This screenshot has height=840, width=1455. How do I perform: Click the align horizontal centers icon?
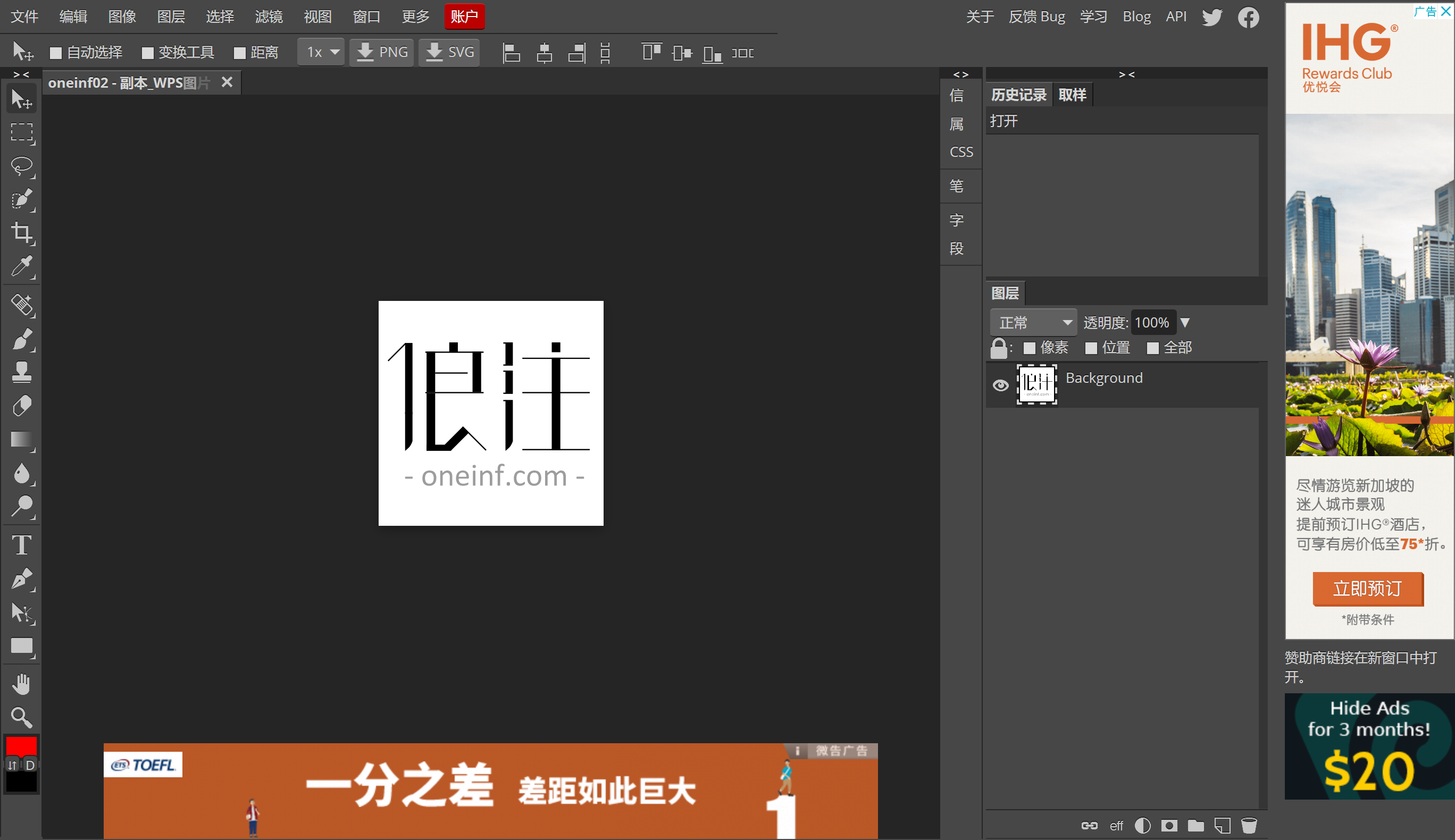[x=544, y=53]
